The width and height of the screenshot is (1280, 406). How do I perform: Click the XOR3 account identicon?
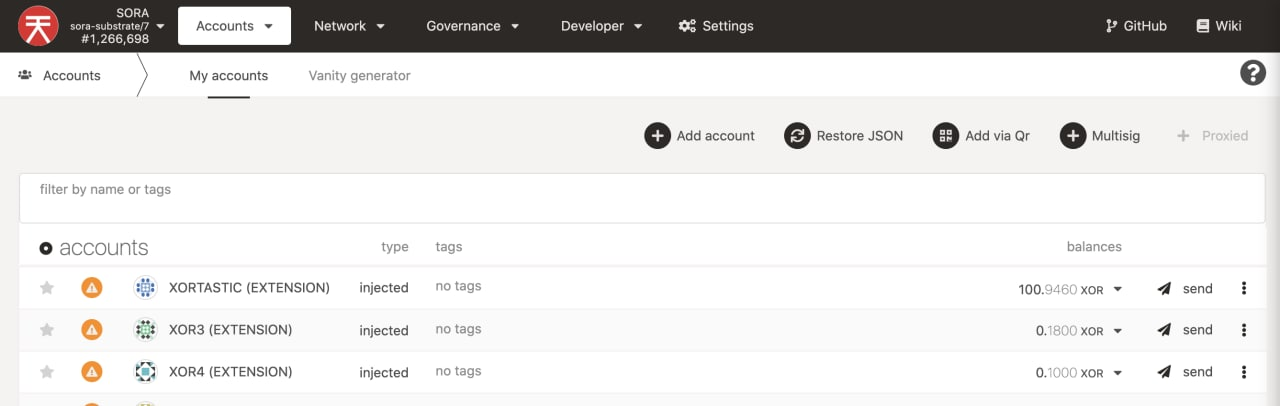pos(145,330)
